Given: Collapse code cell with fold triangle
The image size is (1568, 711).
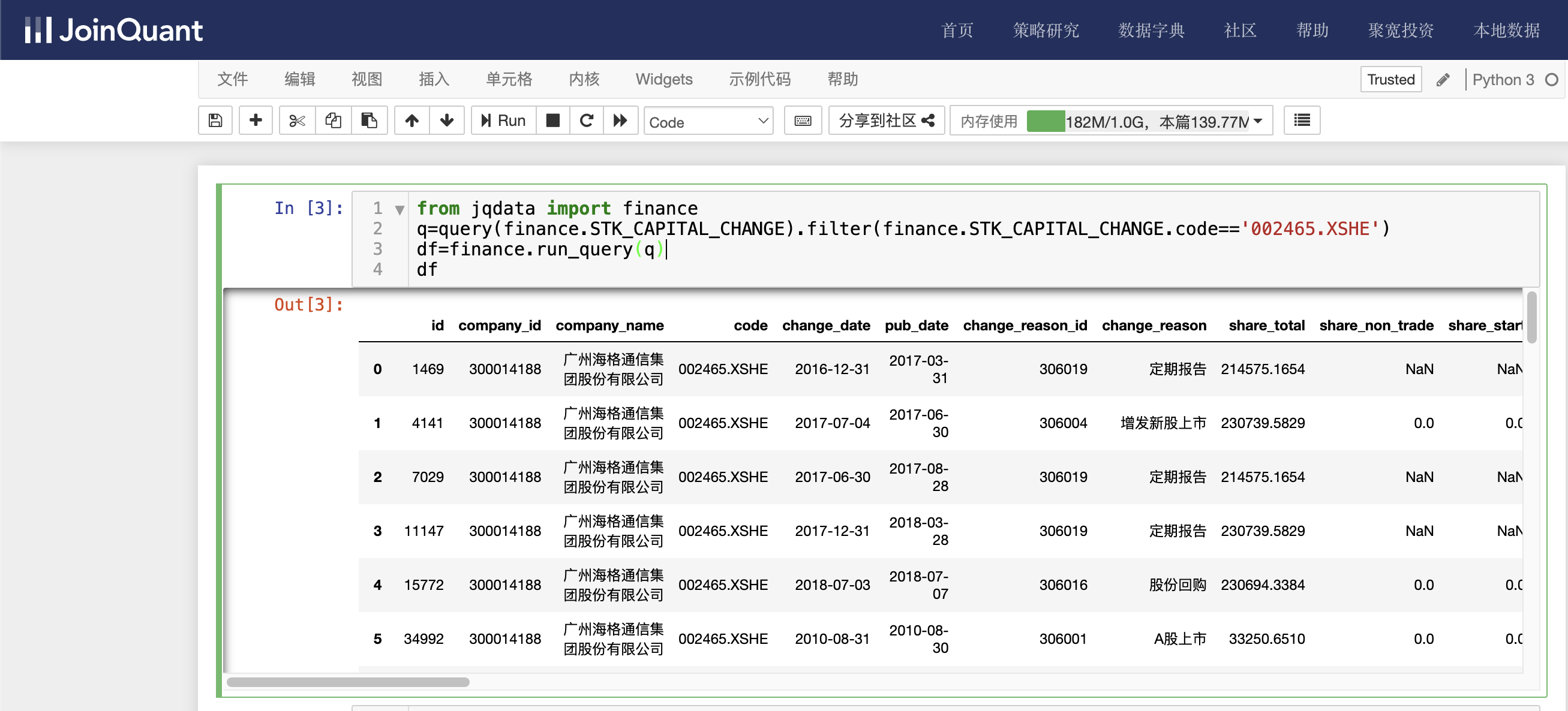Looking at the screenshot, I should click(399, 210).
